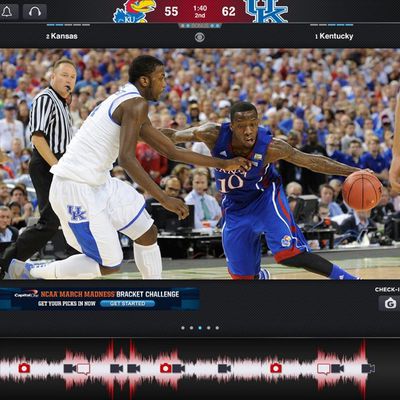Go to the first page indicator dot
The width and height of the screenshot is (400, 400).
coord(183,328)
